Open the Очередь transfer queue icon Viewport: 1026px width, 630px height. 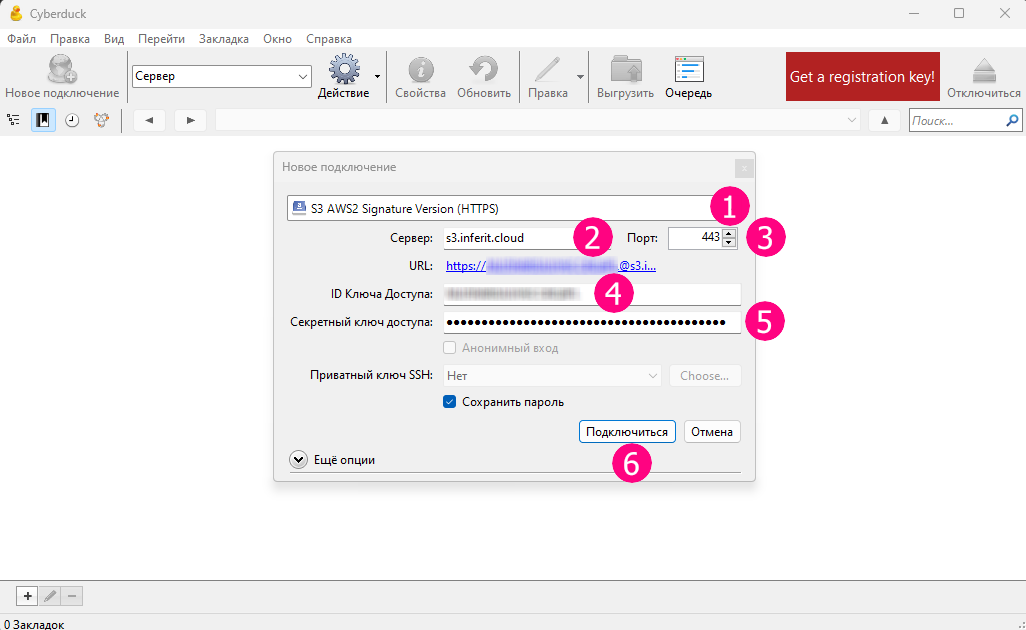689,69
